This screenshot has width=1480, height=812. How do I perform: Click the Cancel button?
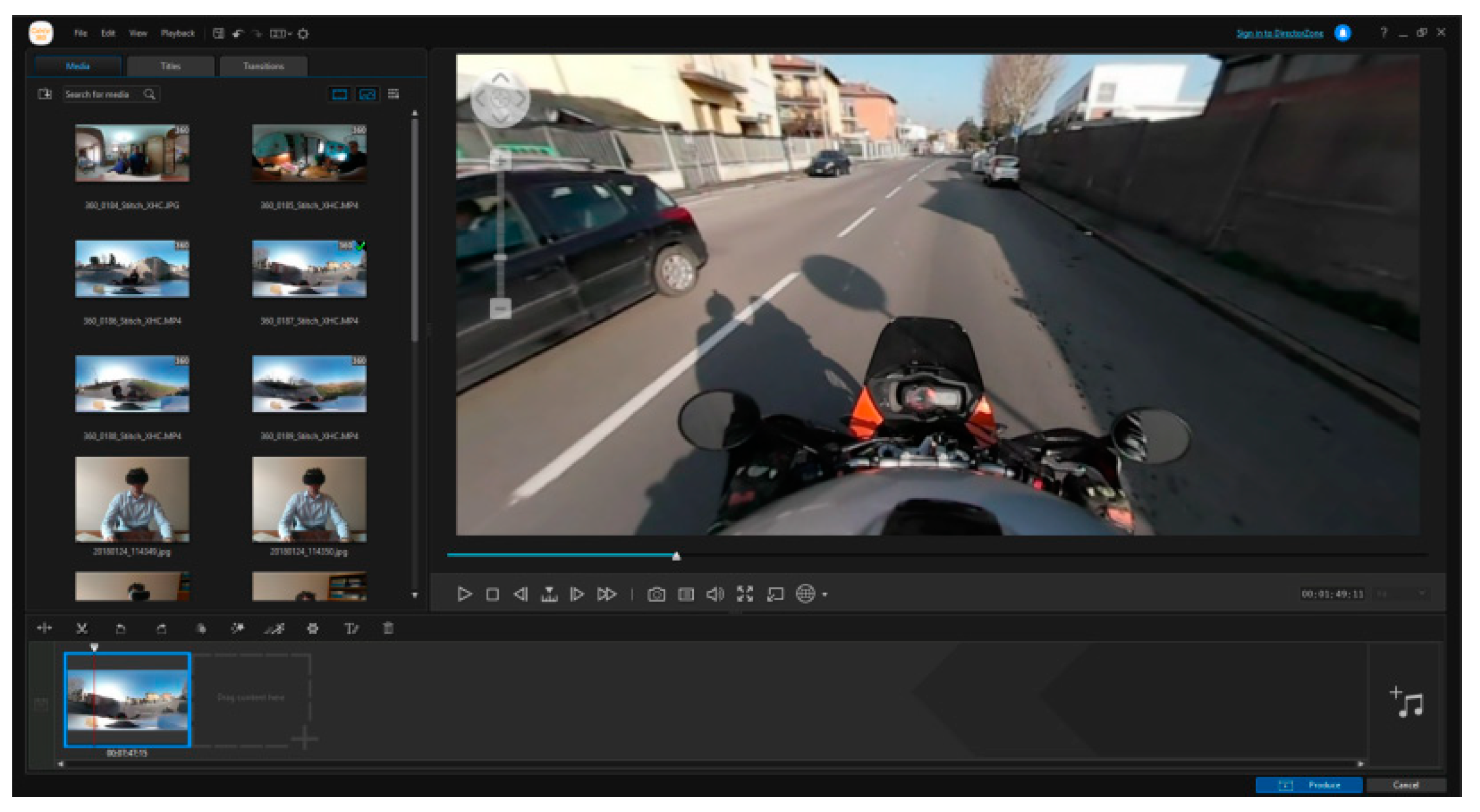click(x=1405, y=785)
